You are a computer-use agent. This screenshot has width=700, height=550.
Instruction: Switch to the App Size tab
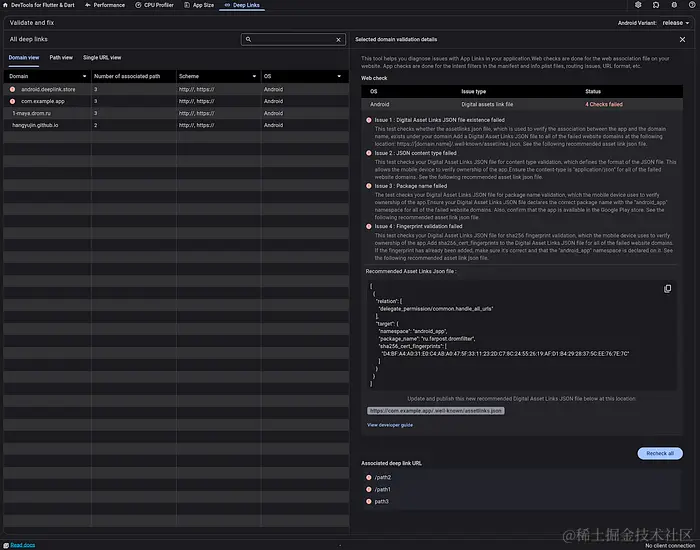click(x=199, y=5)
